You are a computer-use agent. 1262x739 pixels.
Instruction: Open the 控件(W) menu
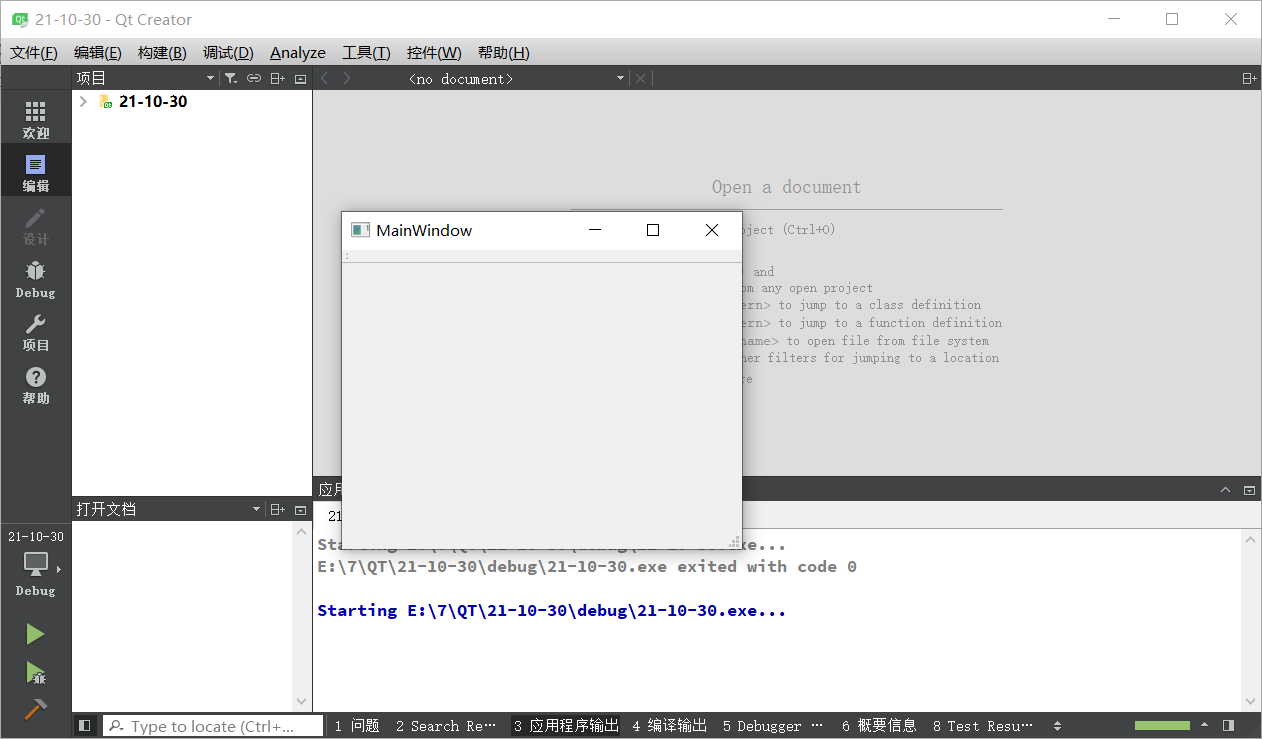click(x=434, y=53)
